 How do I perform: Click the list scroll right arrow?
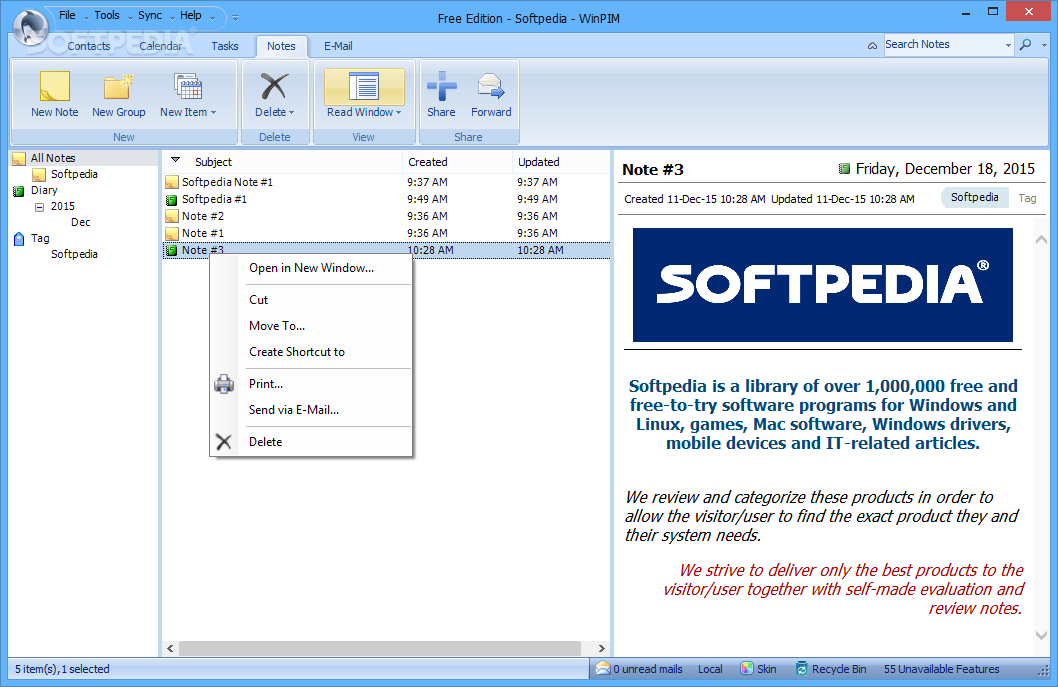pyautogui.click(x=601, y=648)
